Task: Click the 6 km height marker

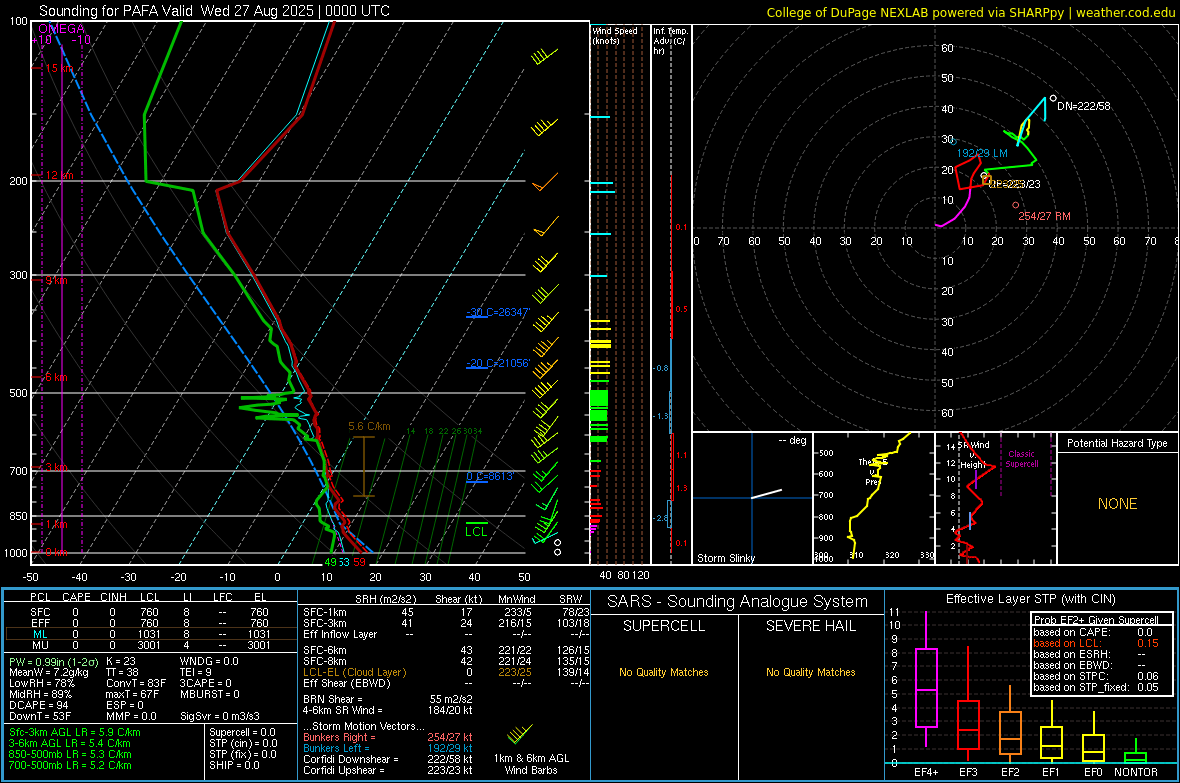Action: pos(56,376)
